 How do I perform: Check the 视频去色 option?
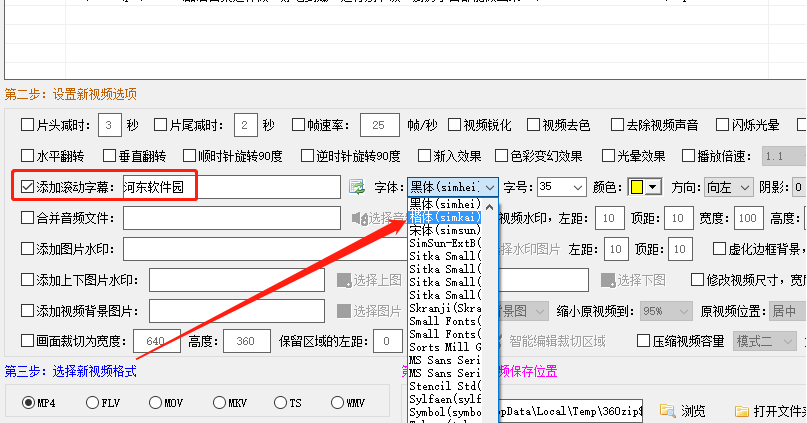[533, 125]
